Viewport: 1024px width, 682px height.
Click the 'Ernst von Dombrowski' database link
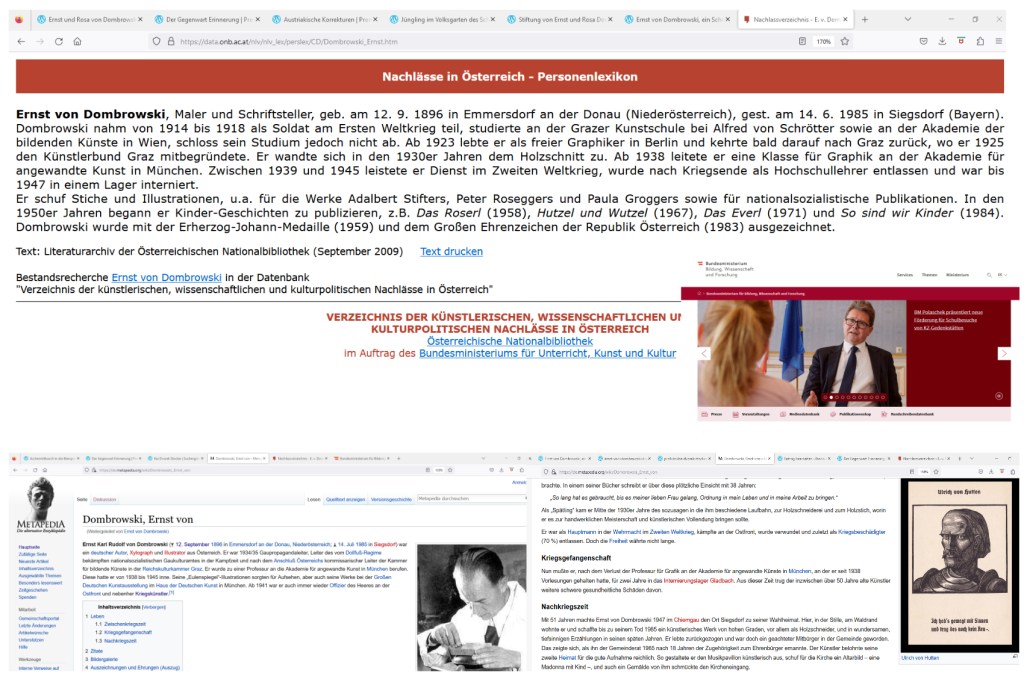(x=168, y=276)
